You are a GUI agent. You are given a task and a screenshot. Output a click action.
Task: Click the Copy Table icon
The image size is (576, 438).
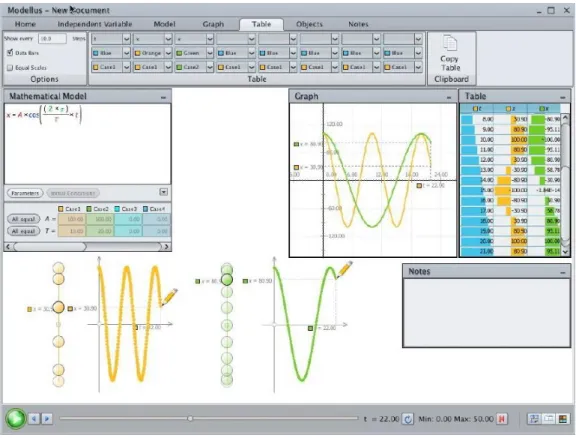click(450, 43)
